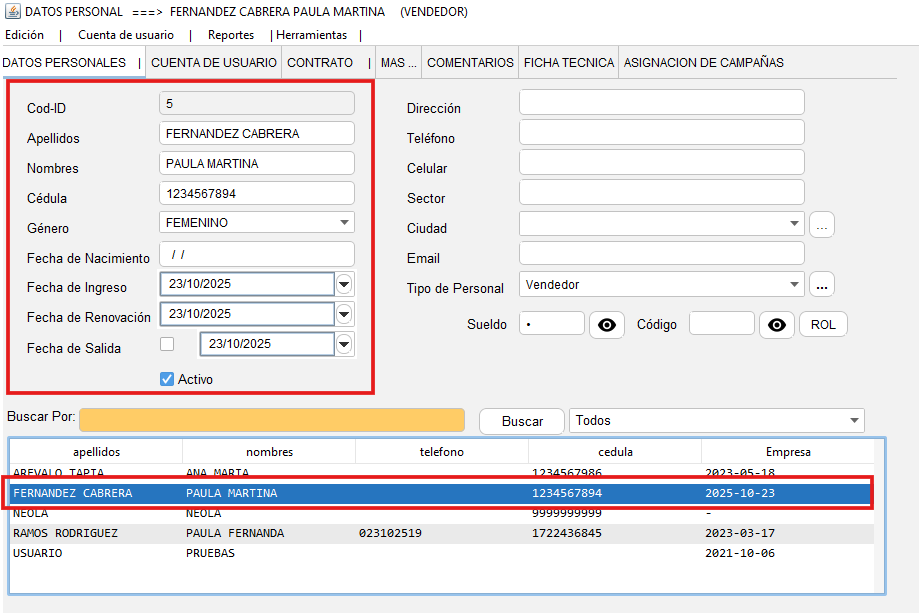This screenshot has width=919, height=613.
Task: Open the Herramientas menu
Action: [x=312, y=35]
